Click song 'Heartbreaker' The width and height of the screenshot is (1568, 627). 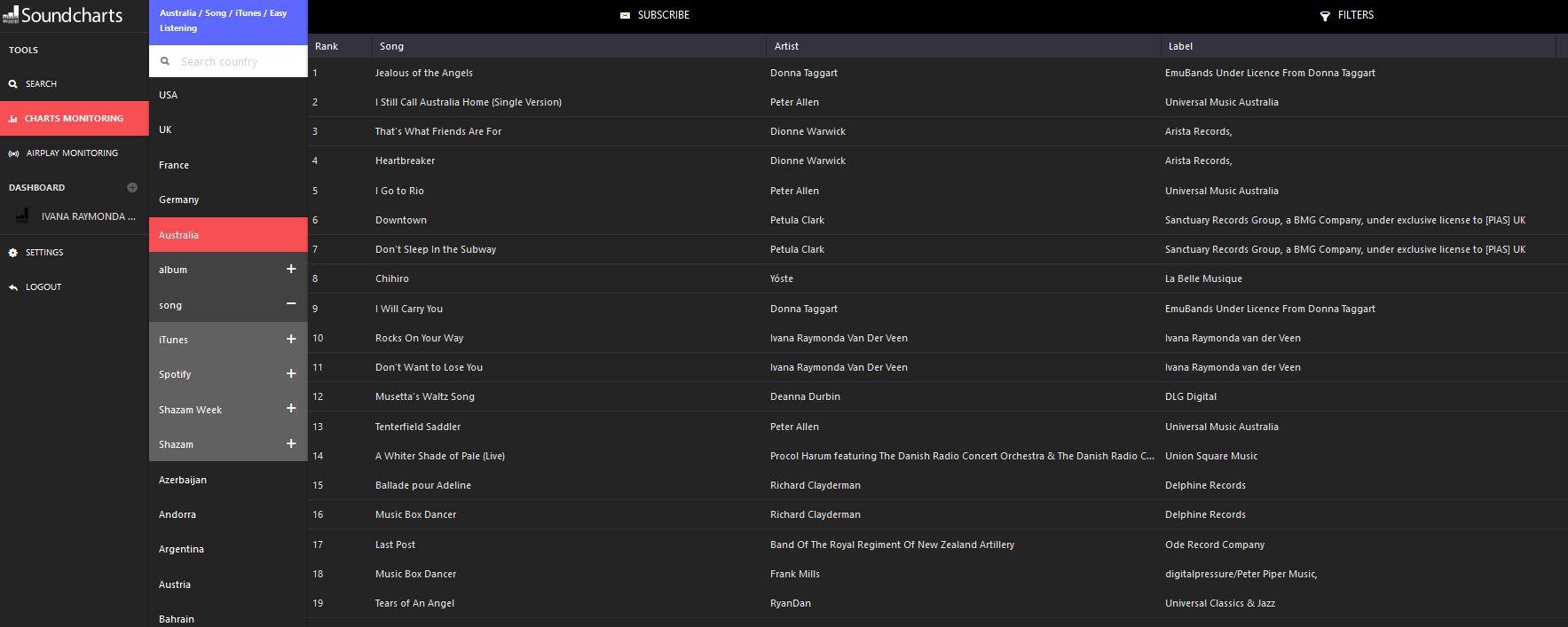pos(406,161)
